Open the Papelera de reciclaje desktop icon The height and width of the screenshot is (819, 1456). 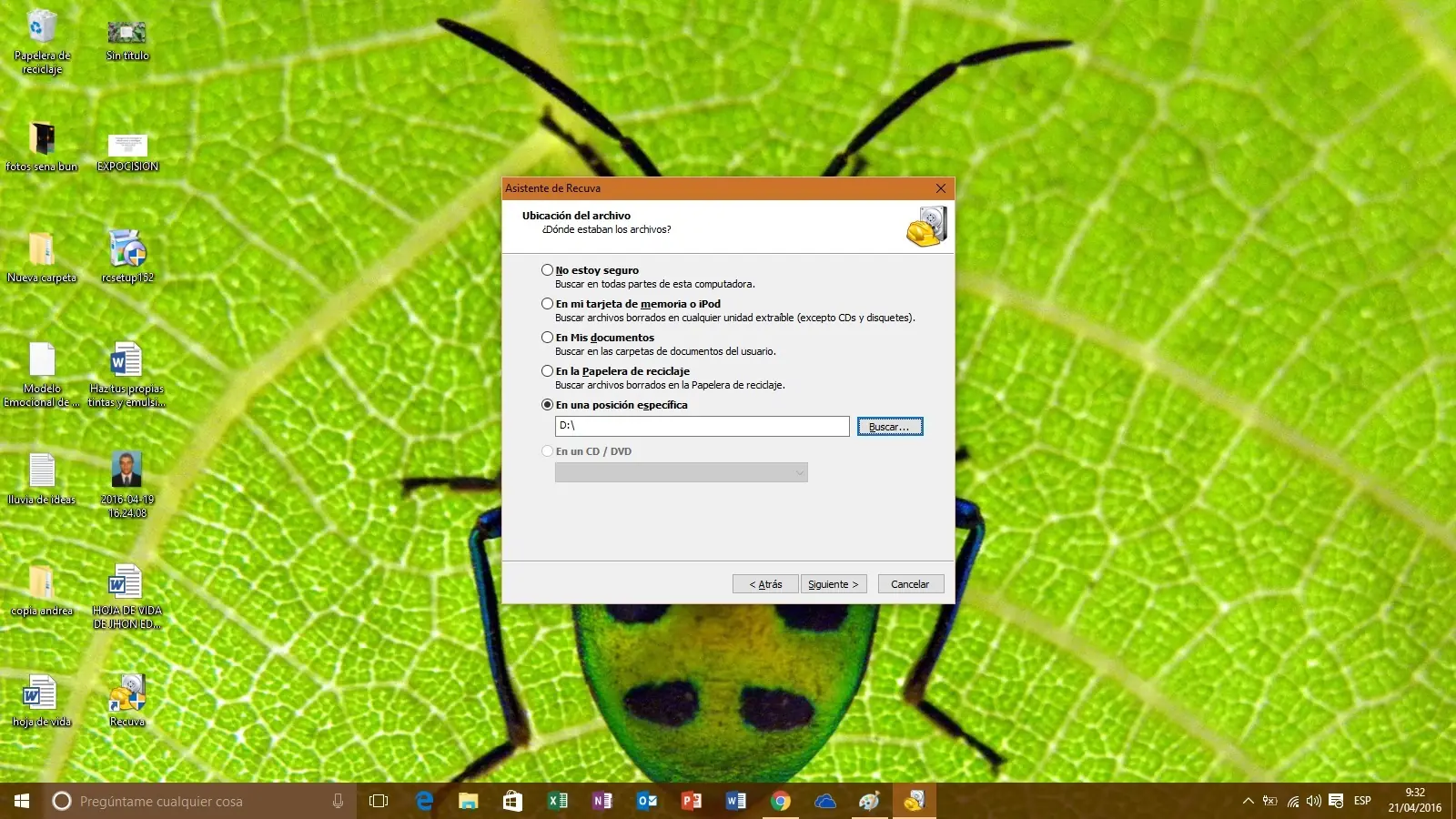tap(42, 42)
